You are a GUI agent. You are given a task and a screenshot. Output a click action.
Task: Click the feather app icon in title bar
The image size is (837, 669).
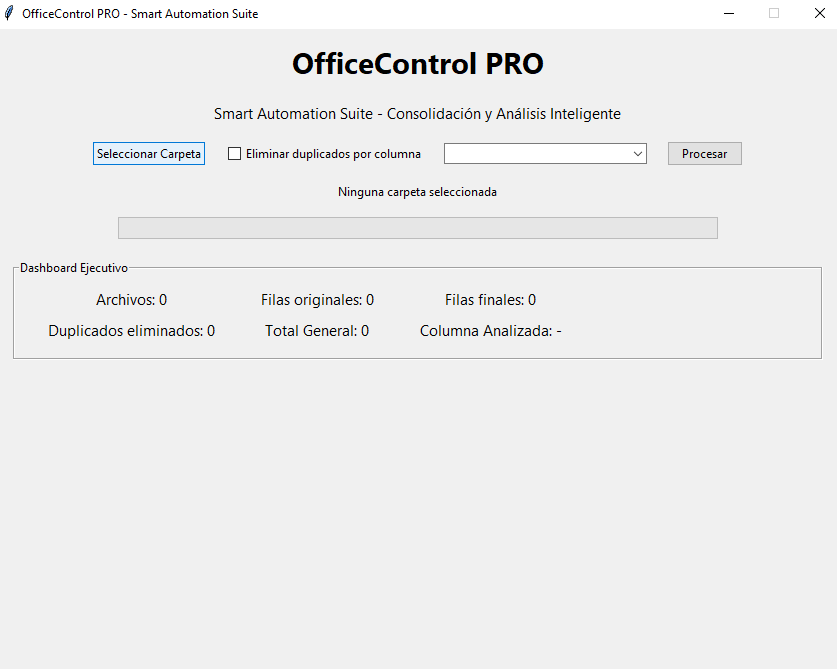[10, 14]
